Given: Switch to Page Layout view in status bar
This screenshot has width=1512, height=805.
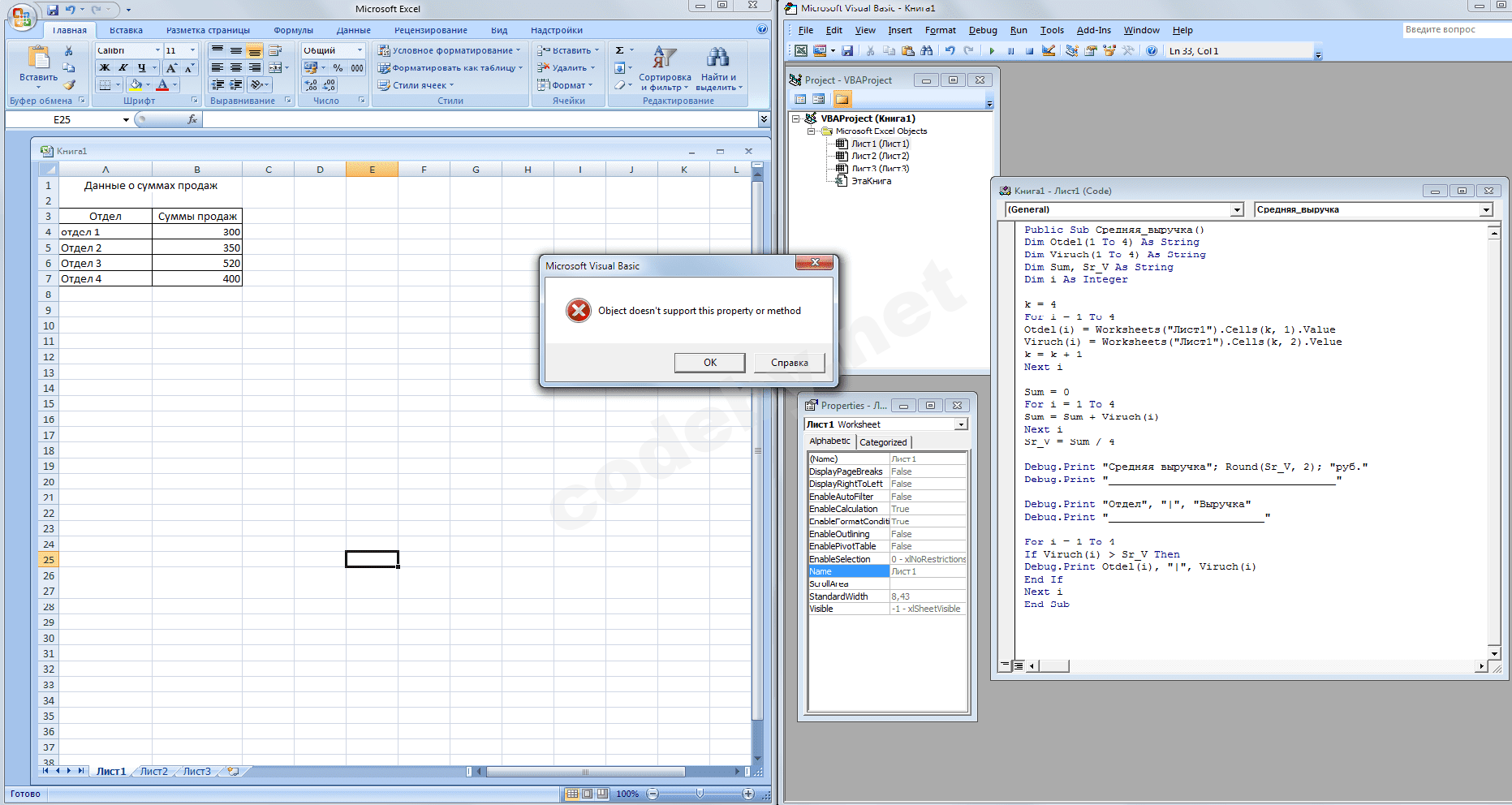Looking at the screenshot, I should tap(588, 794).
